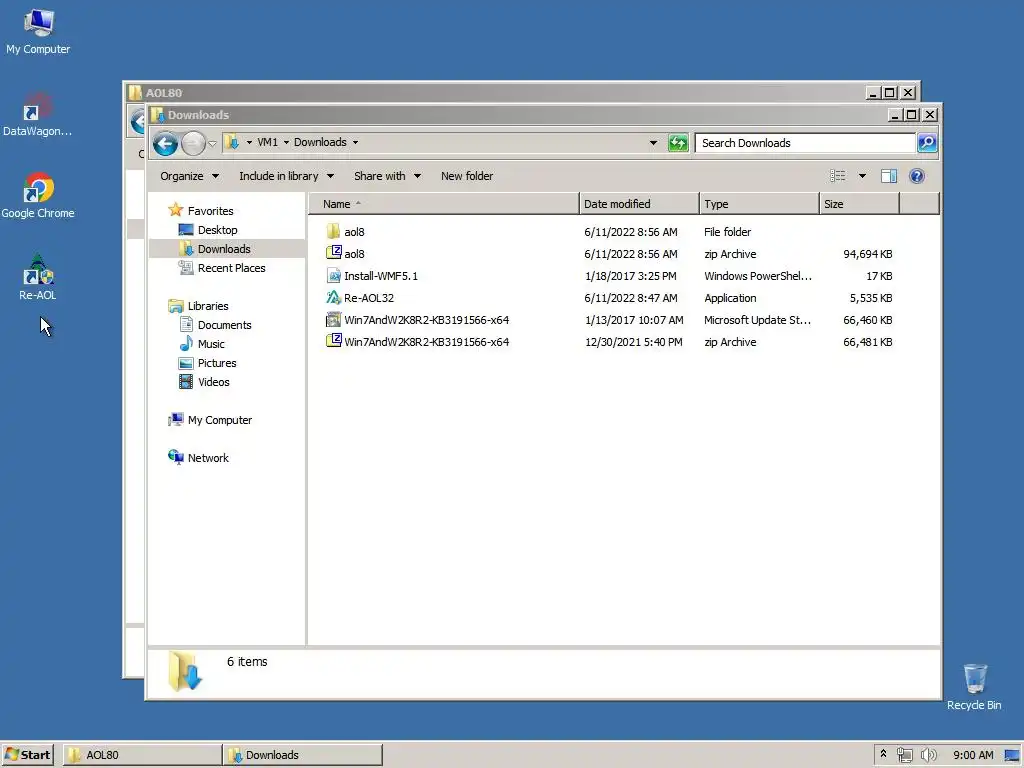The height and width of the screenshot is (768, 1024).
Task: Open recent locations dropdown by navigation arrows
Action: pos(212,144)
